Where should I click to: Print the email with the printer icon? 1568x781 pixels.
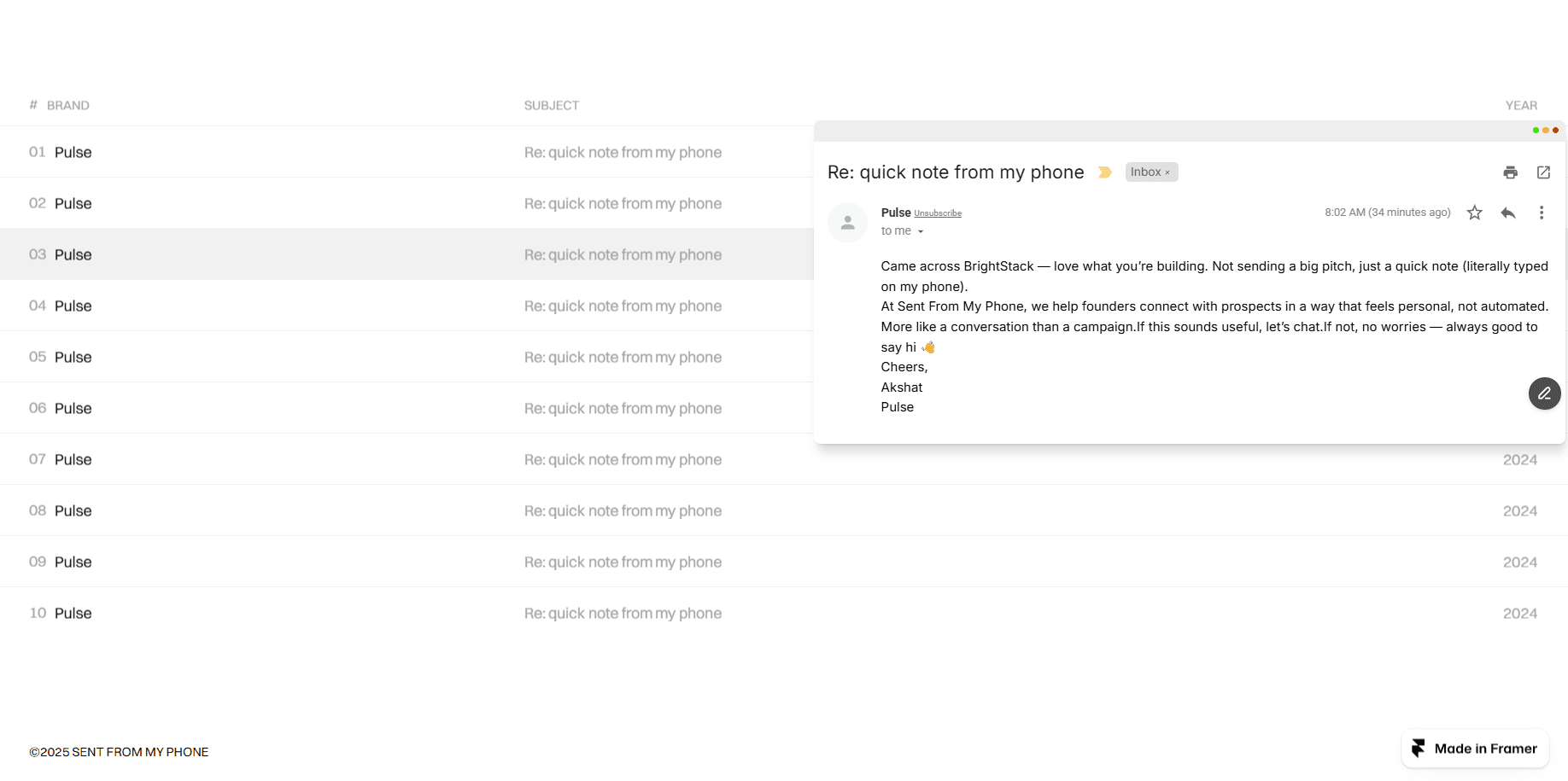[x=1510, y=172]
